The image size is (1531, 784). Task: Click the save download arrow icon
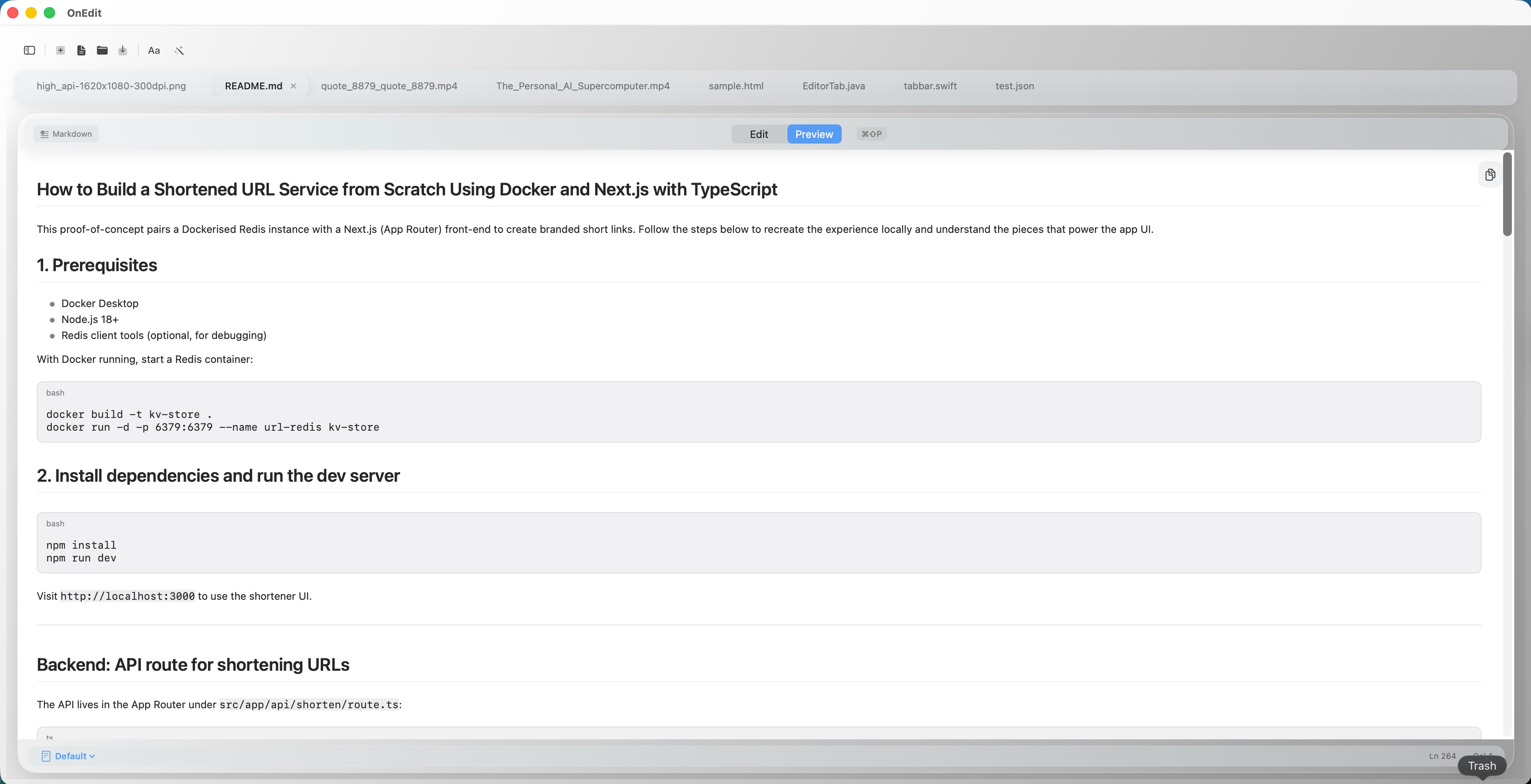click(122, 51)
